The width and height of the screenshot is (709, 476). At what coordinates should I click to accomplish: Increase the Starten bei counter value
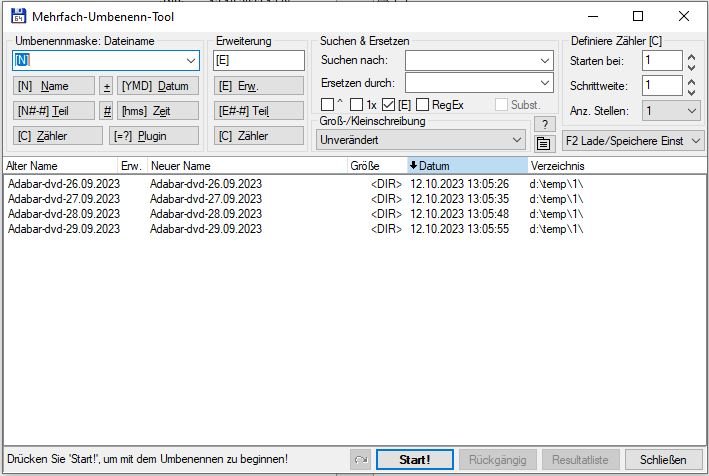[691, 57]
